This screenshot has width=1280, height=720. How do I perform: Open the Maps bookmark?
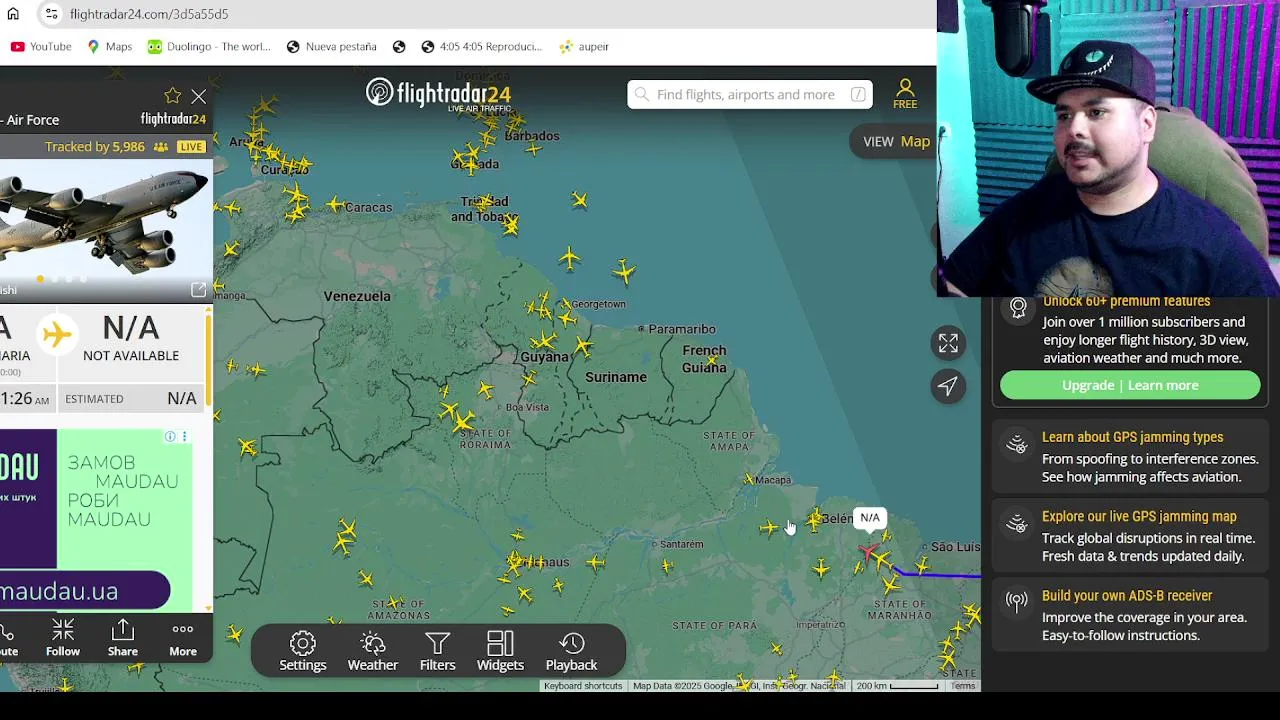(x=109, y=46)
